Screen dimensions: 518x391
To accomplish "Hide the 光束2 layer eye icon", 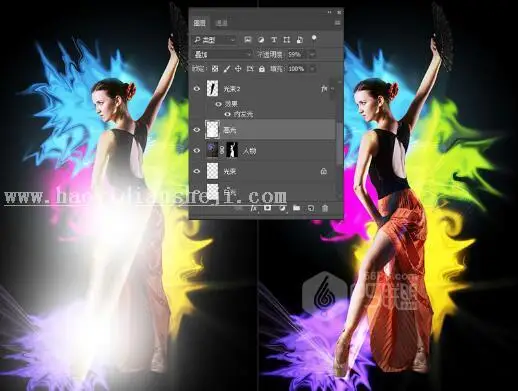I will point(197,89).
